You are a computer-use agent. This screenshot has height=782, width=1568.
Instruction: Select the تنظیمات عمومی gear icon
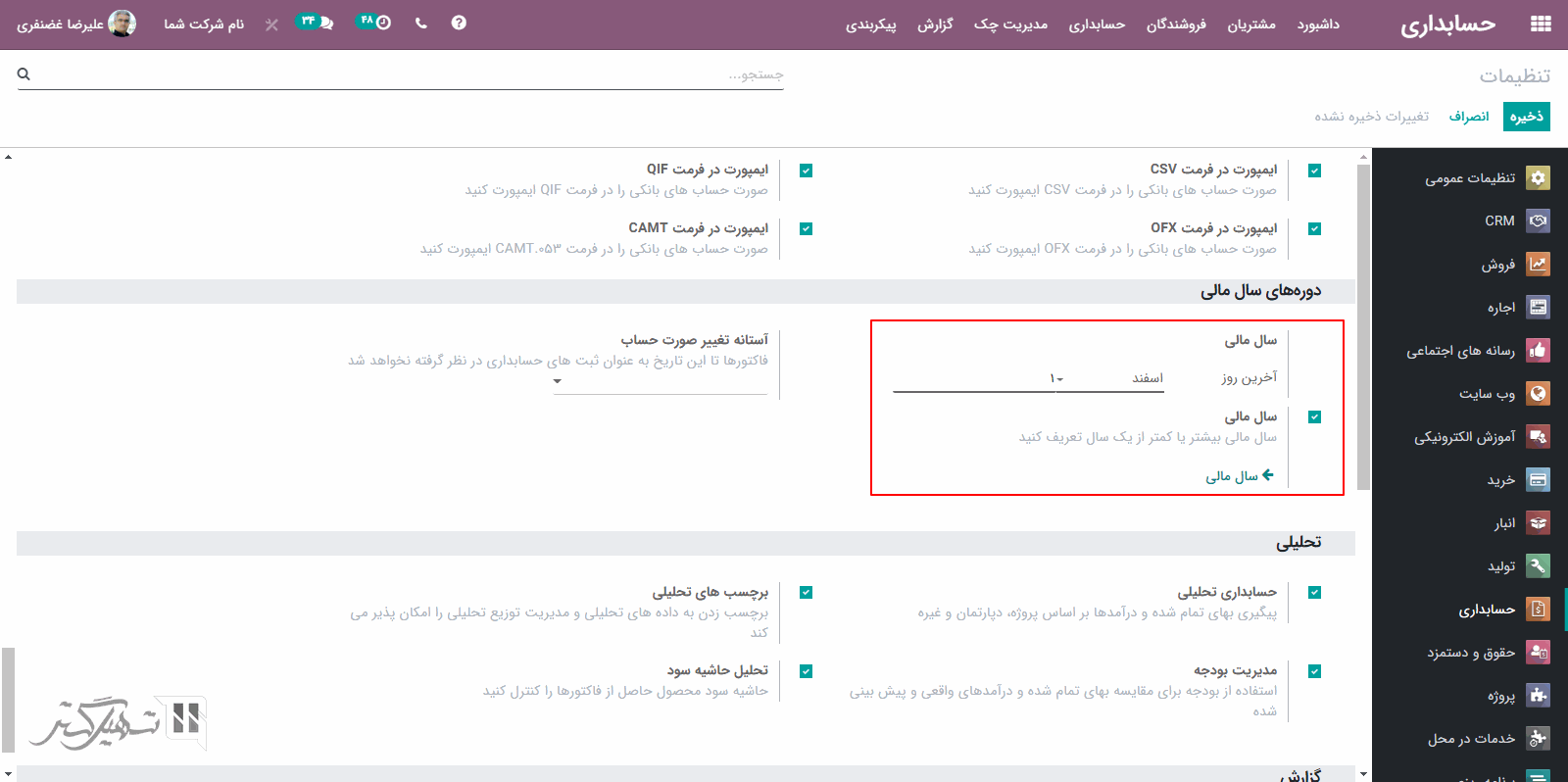(x=1539, y=177)
